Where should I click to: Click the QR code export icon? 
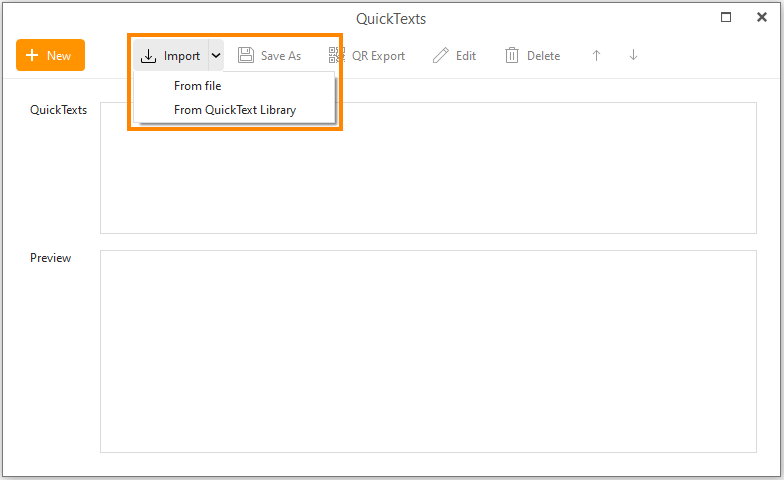337,56
